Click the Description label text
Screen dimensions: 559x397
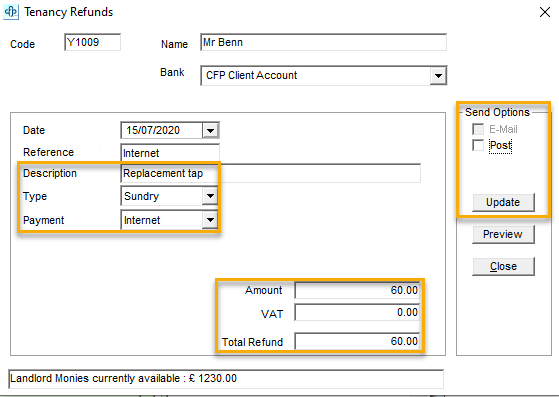coord(50,174)
